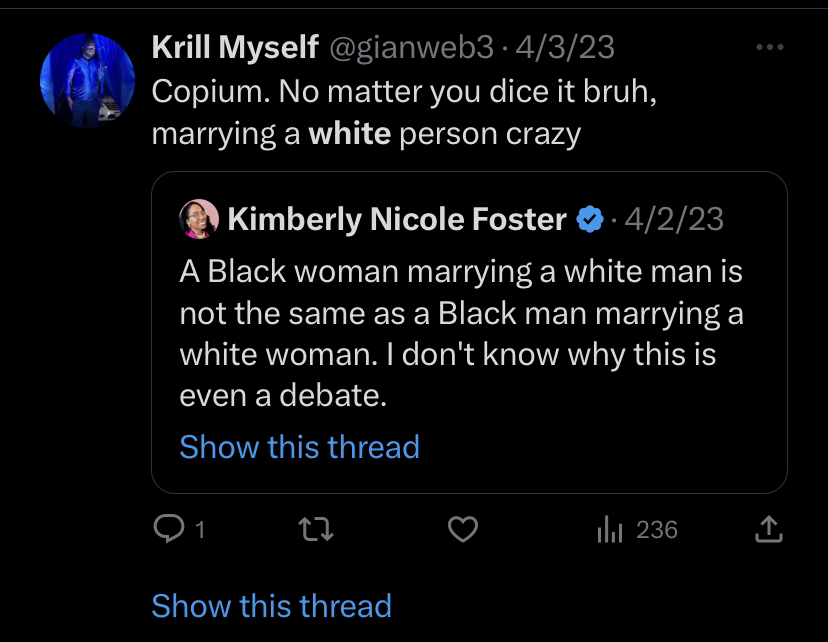The height and width of the screenshot is (642, 828).
Task: Open Kimberly Nicole Foster's small avatar
Action: 199,219
